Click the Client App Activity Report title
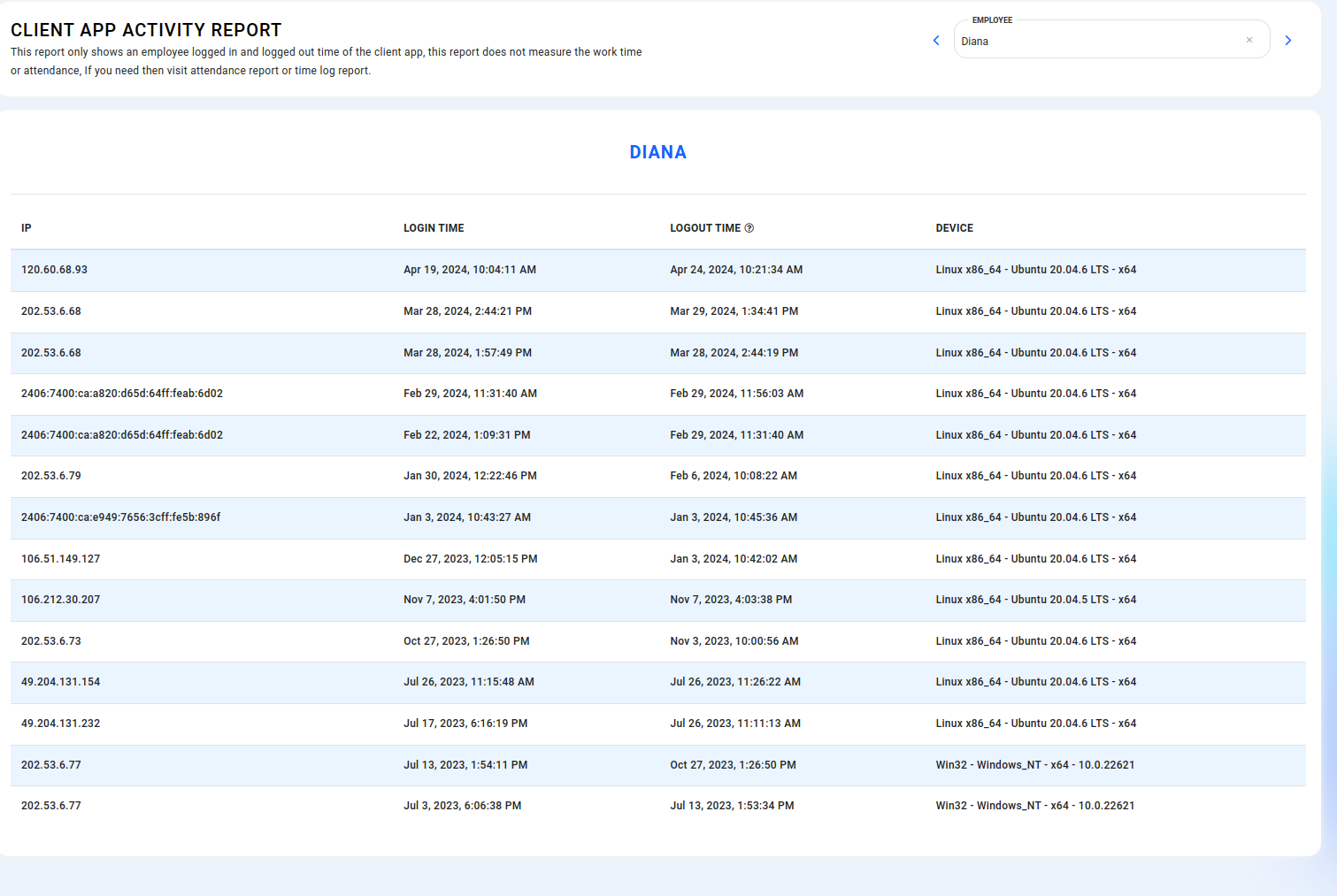The width and height of the screenshot is (1337, 896). pos(146,30)
